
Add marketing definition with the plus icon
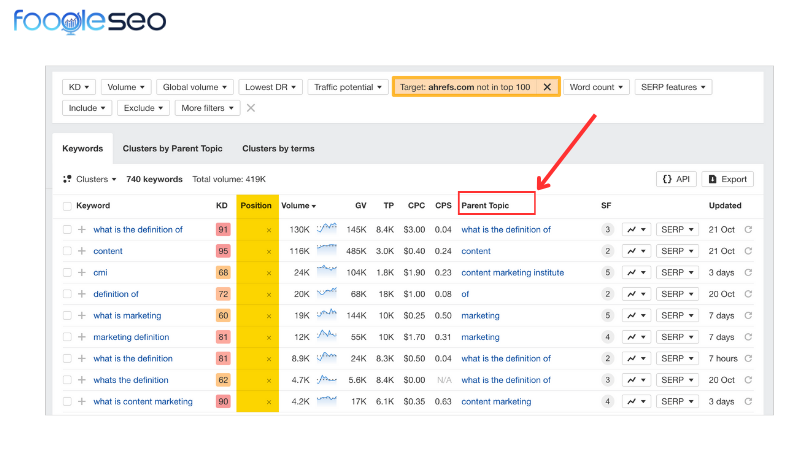82,337
